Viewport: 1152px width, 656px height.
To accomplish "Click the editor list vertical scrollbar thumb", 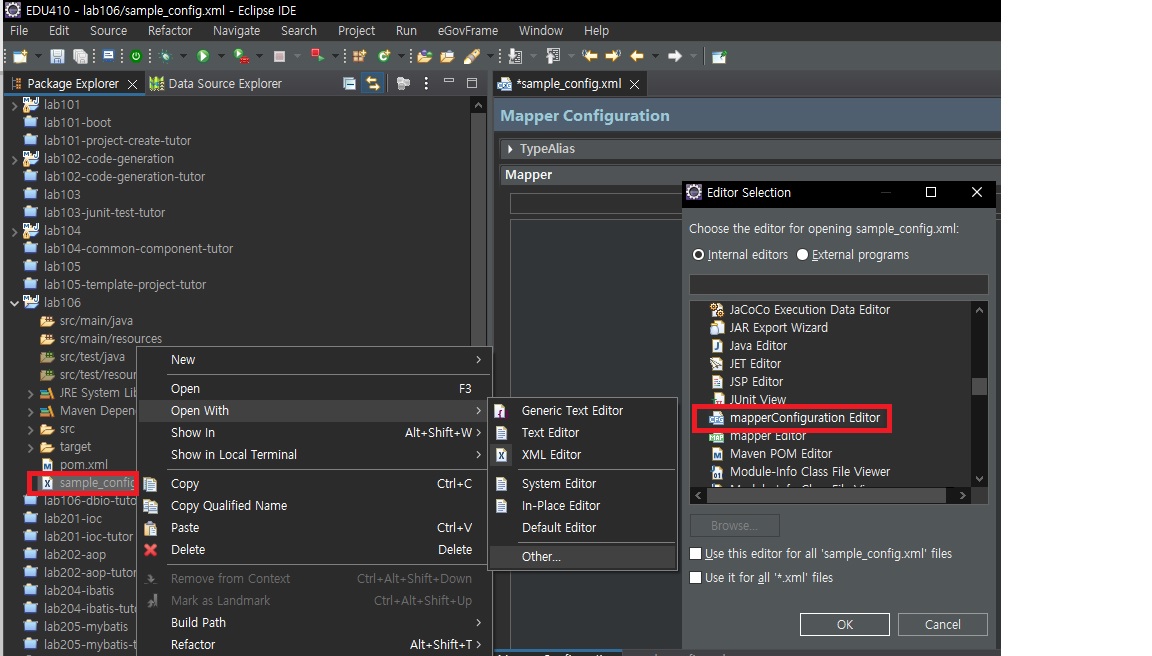I will (979, 386).
